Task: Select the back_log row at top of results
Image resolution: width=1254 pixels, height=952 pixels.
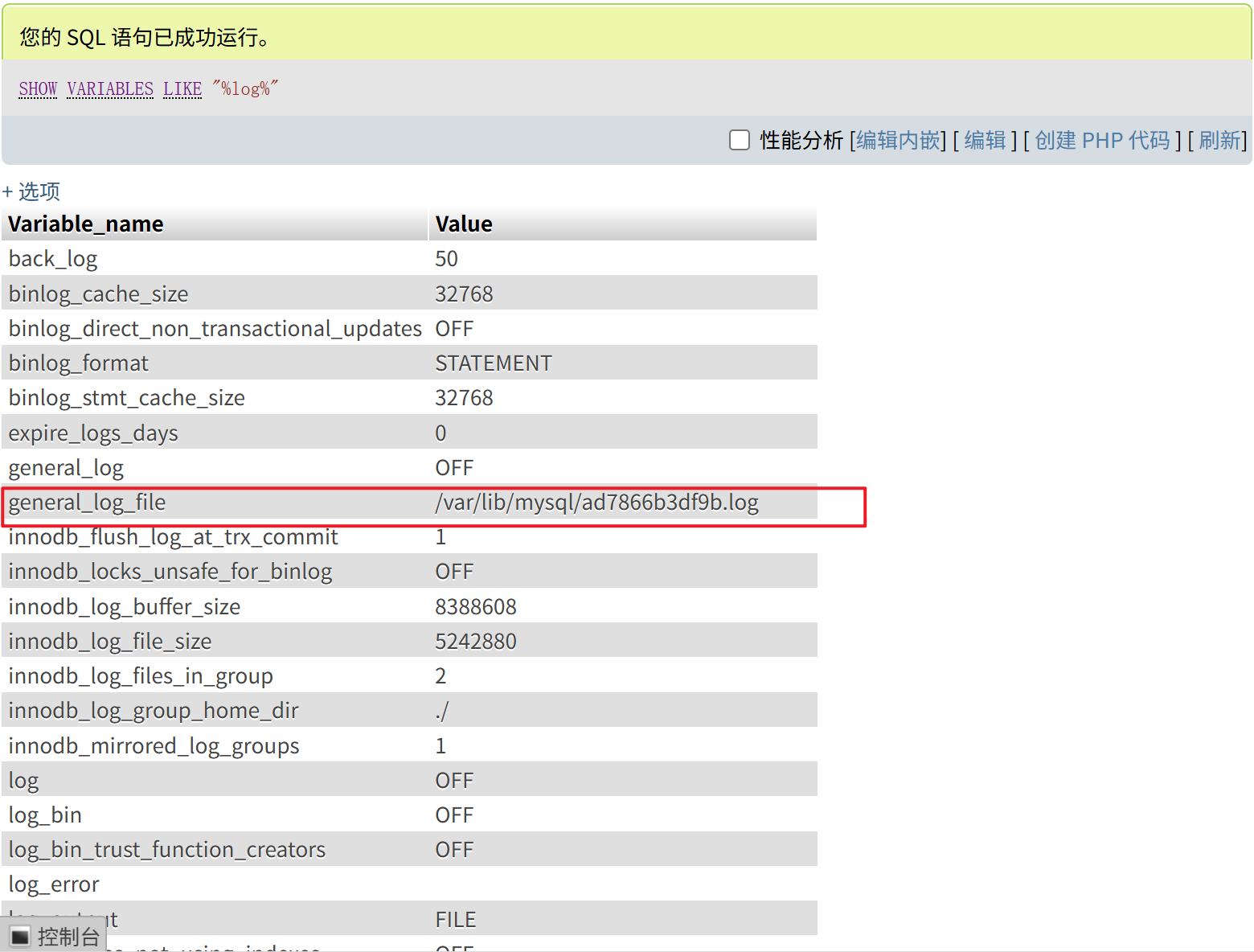Action: (53, 258)
